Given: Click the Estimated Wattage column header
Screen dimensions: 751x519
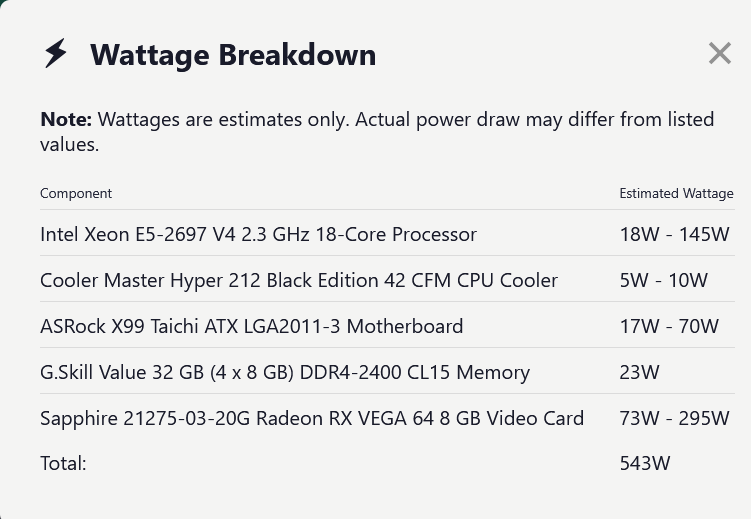Looking at the screenshot, I should 676,193.
